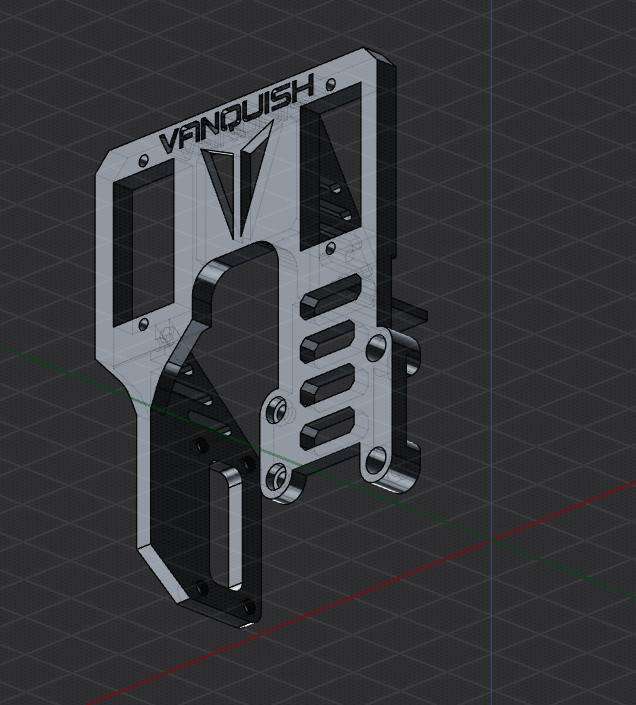Screen dimensions: 636x705
Task: Click the V-shaped logo emblem on plate
Action: coord(237,179)
